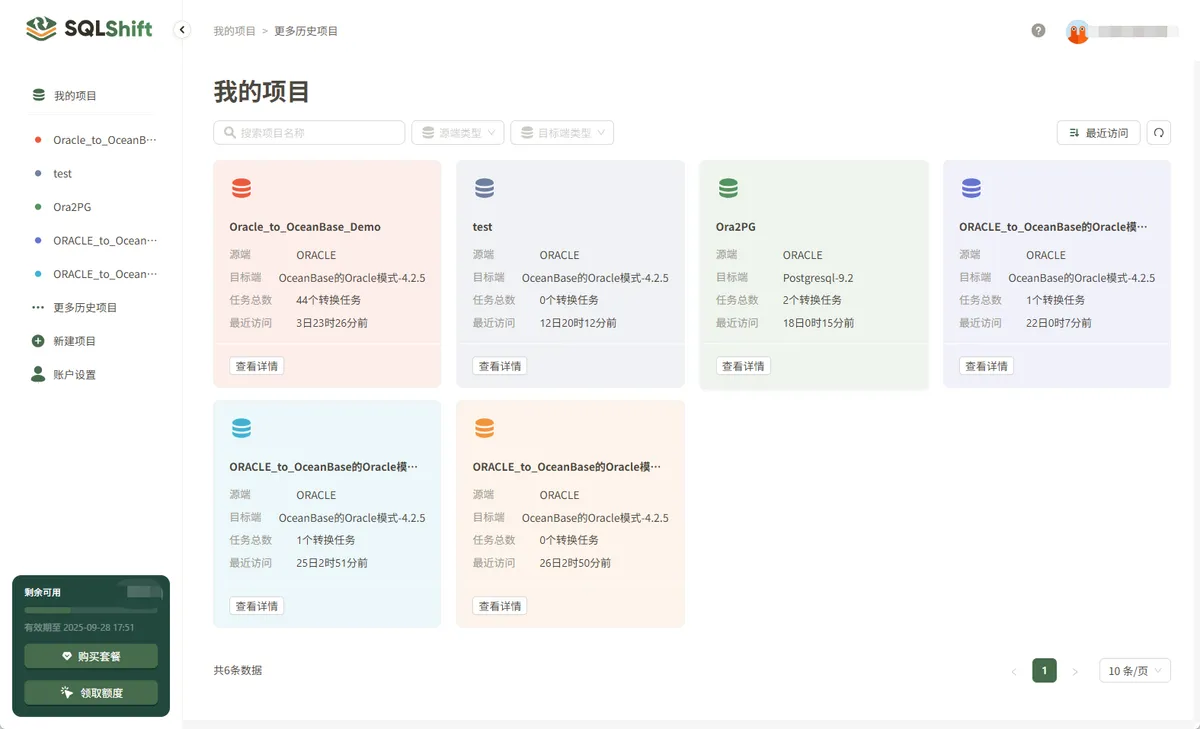
Task: Click the SQLShift logo
Action: coord(88,29)
